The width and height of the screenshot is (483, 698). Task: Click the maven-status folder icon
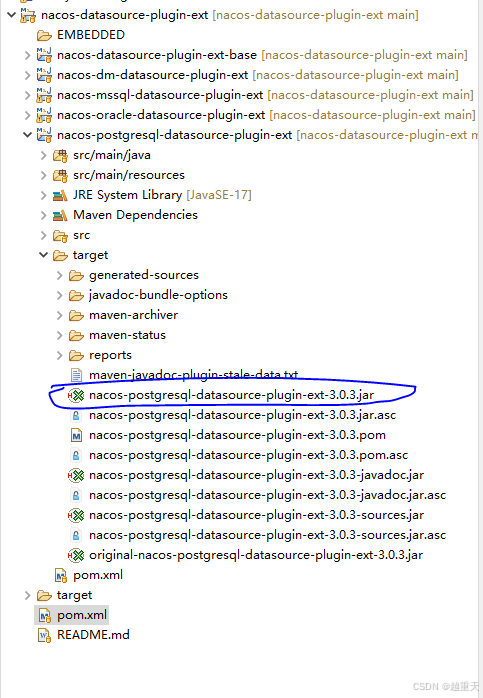76,336
